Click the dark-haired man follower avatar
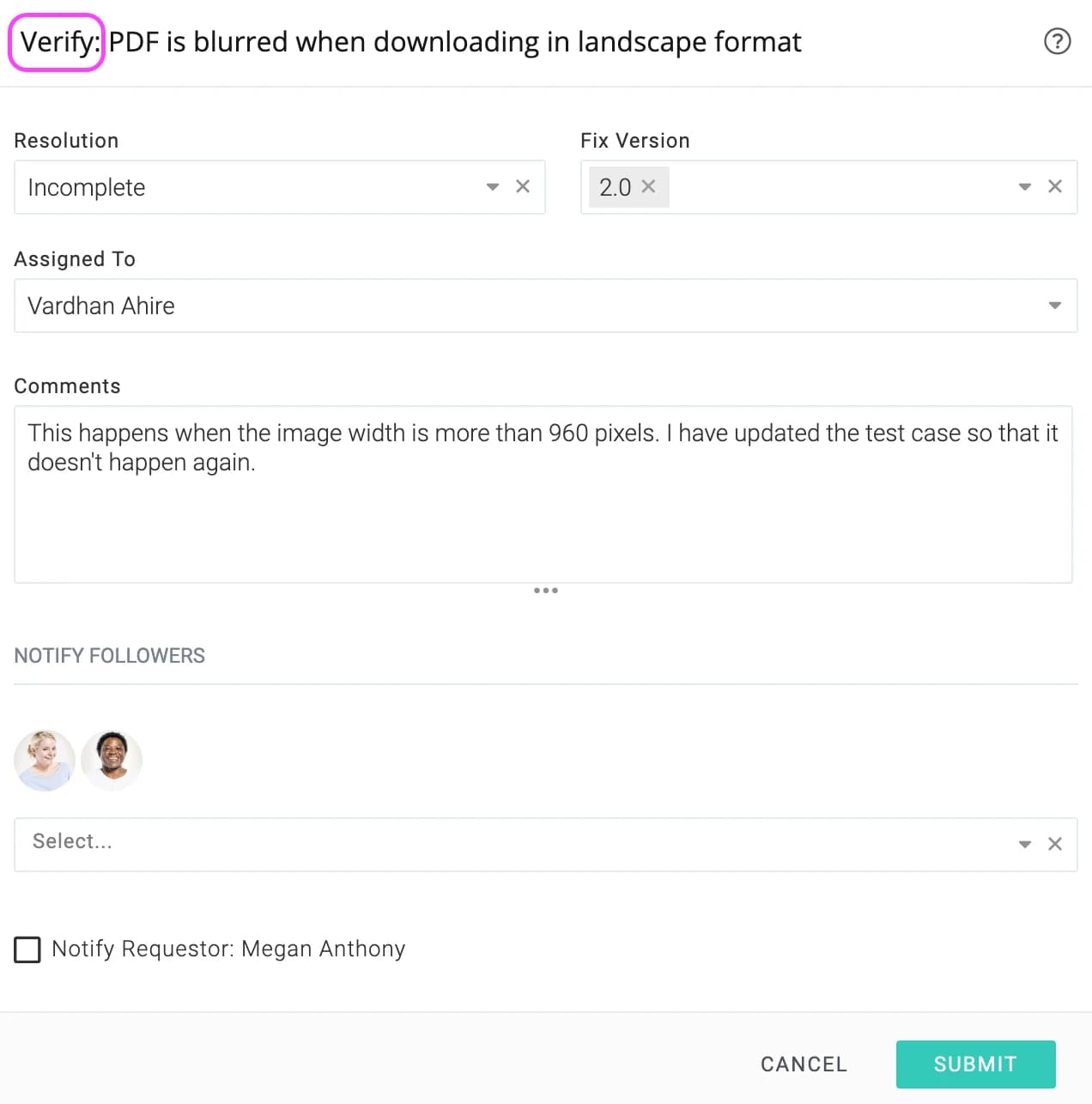This screenshot has width=1092, height=1104. click(x=112, y=761)
